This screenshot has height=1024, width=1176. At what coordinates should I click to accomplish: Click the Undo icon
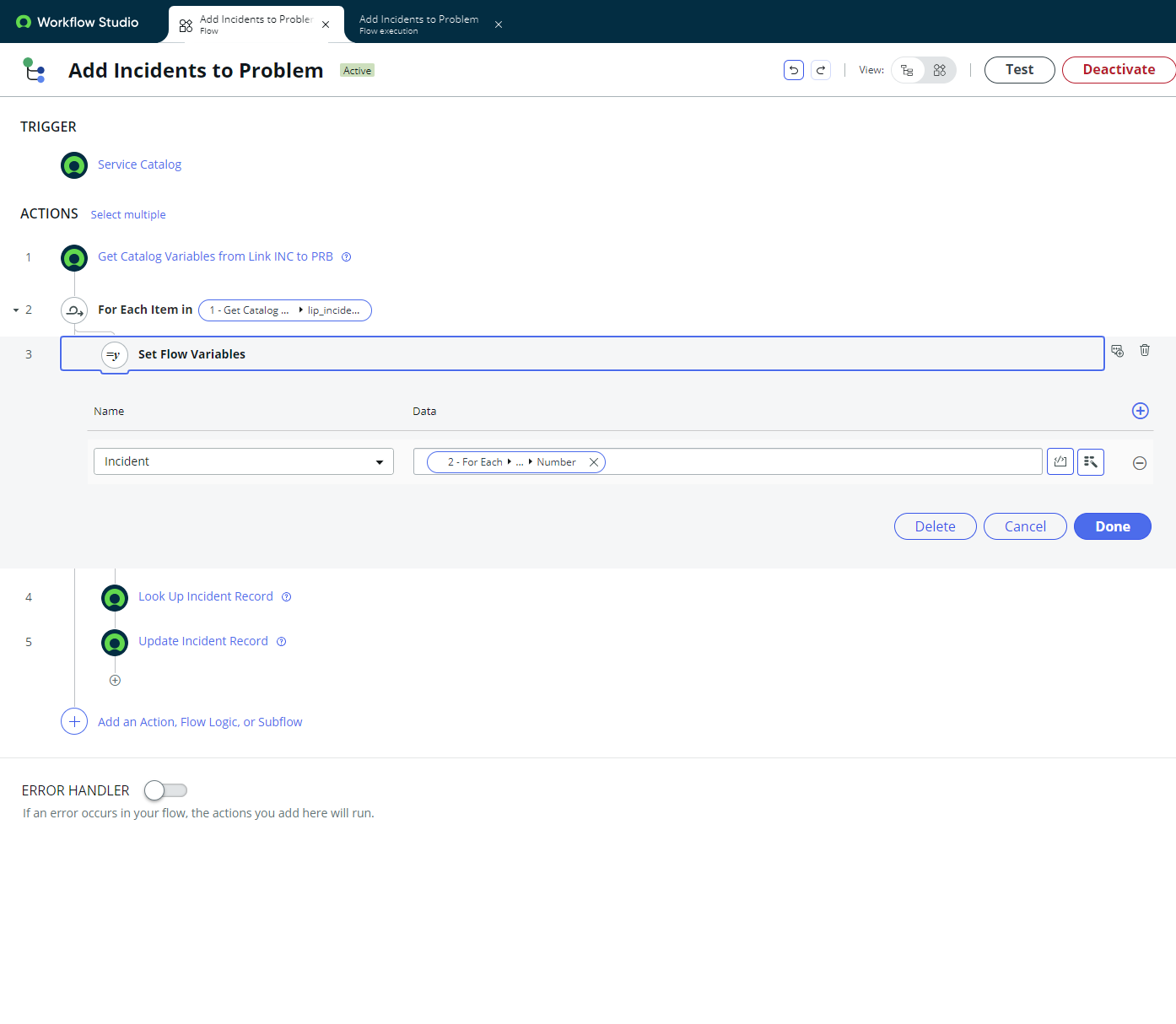click(x=793, y=70)
